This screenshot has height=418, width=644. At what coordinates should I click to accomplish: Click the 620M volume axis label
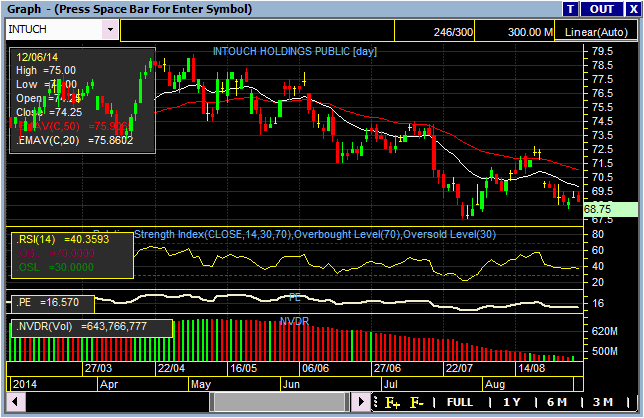(x=604, y=331)
